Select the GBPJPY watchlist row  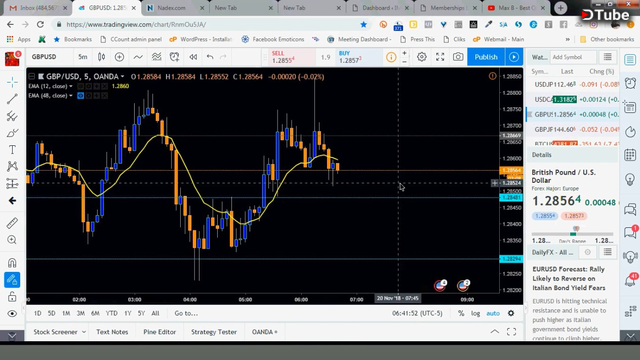click(x=573, y=129)
